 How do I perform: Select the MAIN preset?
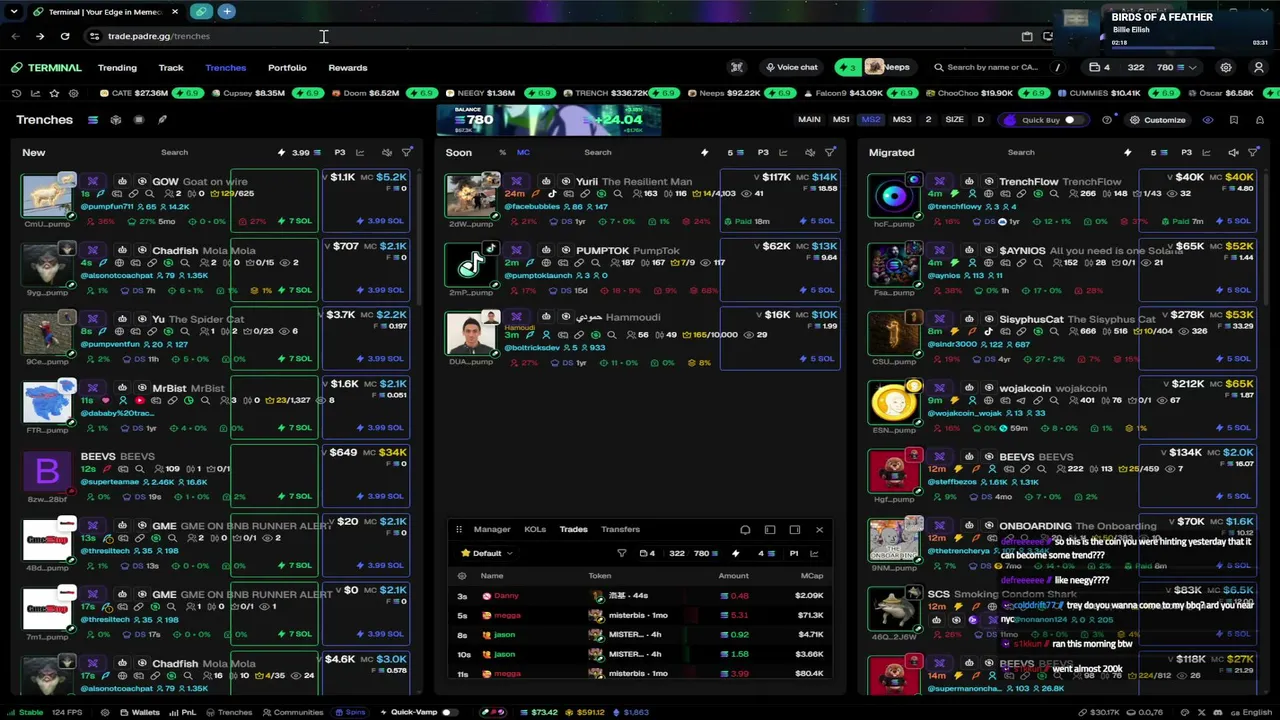[809, 120]
